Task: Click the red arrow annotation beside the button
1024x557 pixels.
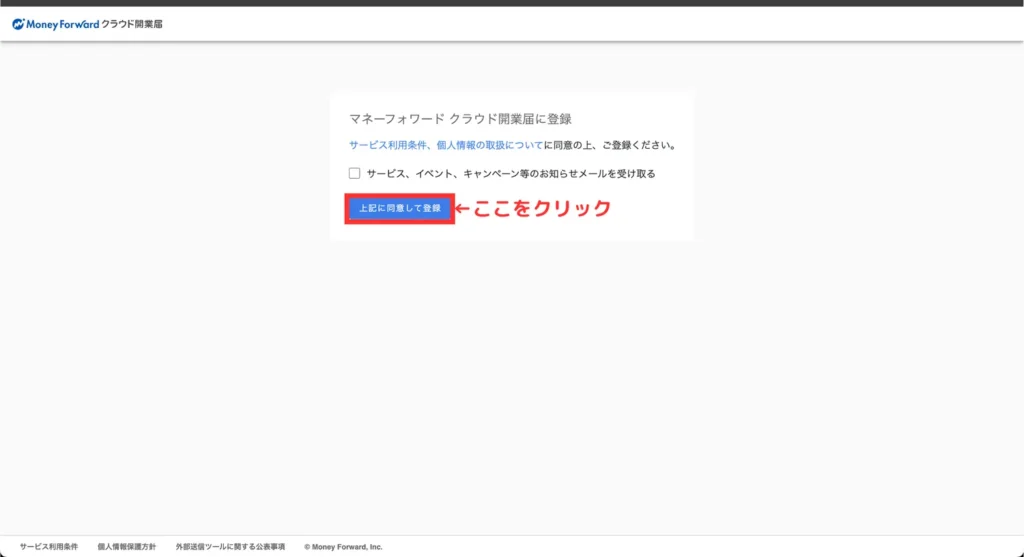Action: [x=464, y=209]
